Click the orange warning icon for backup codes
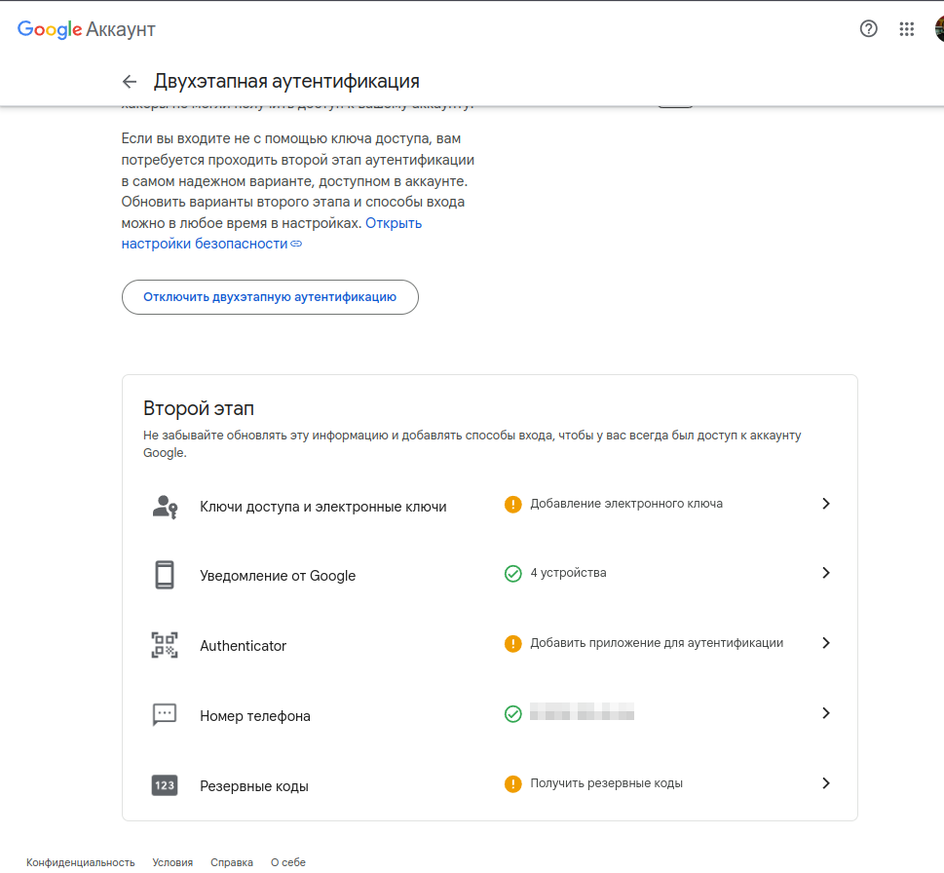944x873 pixels. coord(513,784)
